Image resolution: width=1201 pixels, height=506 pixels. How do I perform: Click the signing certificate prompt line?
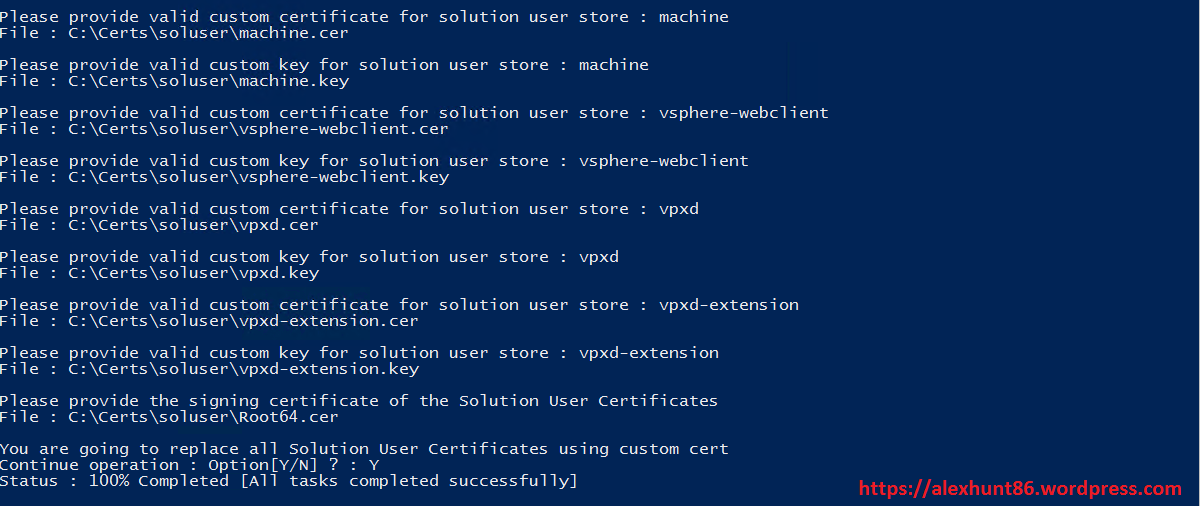(x=358, y=401)
